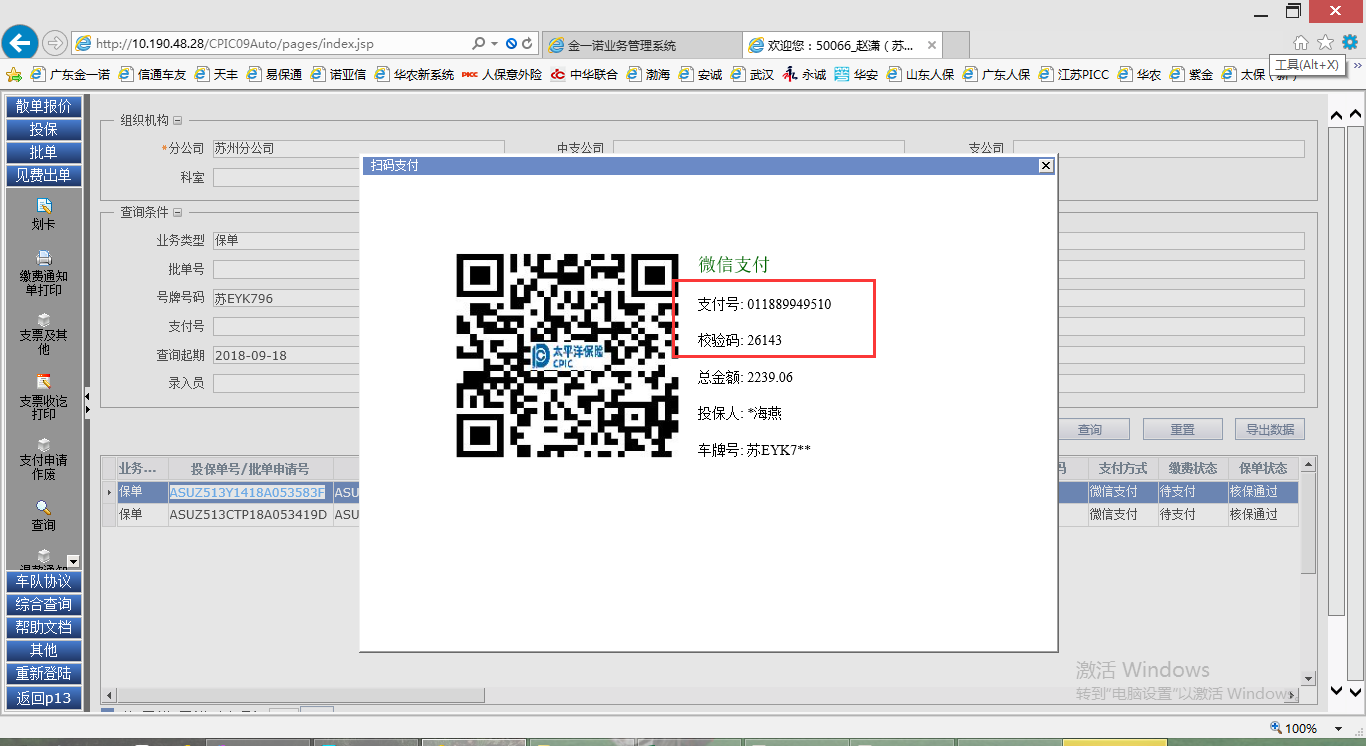This screenshot has width=1366, height=746.
Task: Collapse the 查询条件 section
Action: point(177,212)
